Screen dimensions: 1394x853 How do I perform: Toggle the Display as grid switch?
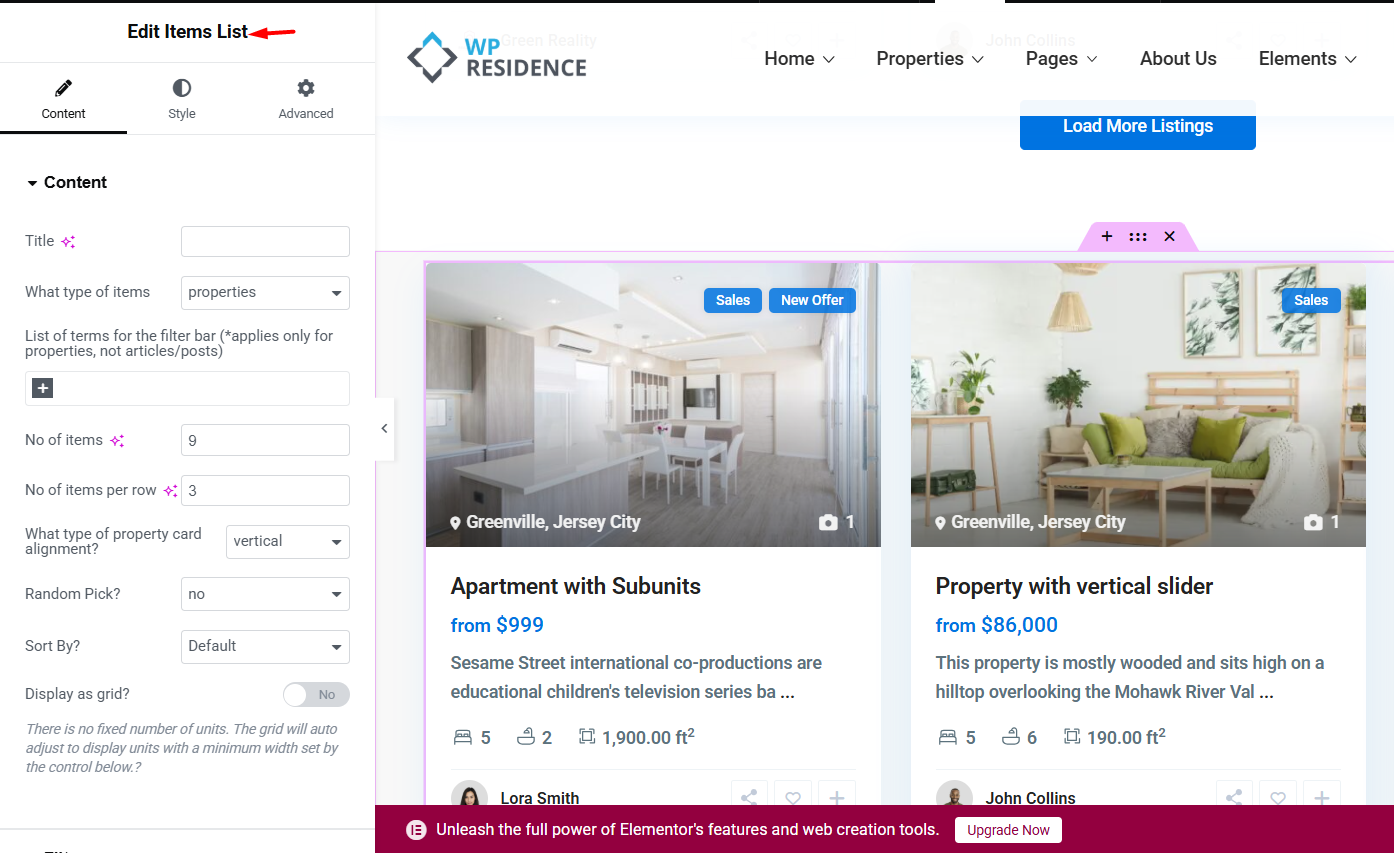pyautogui.click(x=316, y=695)
